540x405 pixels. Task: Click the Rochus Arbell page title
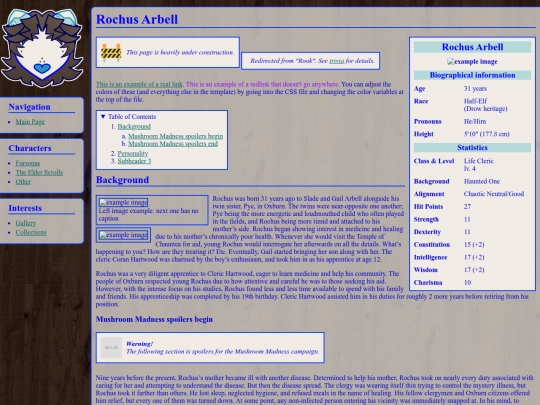click(x=137, y=19)
